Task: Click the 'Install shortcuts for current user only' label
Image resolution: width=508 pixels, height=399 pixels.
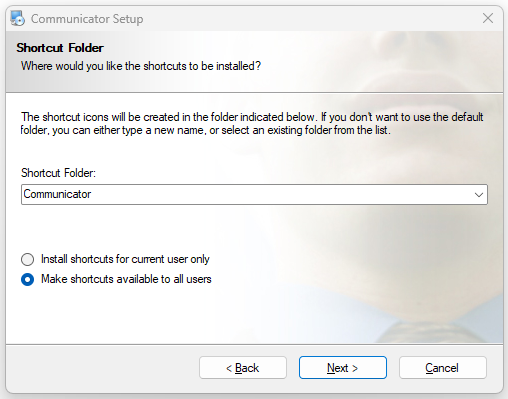Action: [x=125, y=259]
